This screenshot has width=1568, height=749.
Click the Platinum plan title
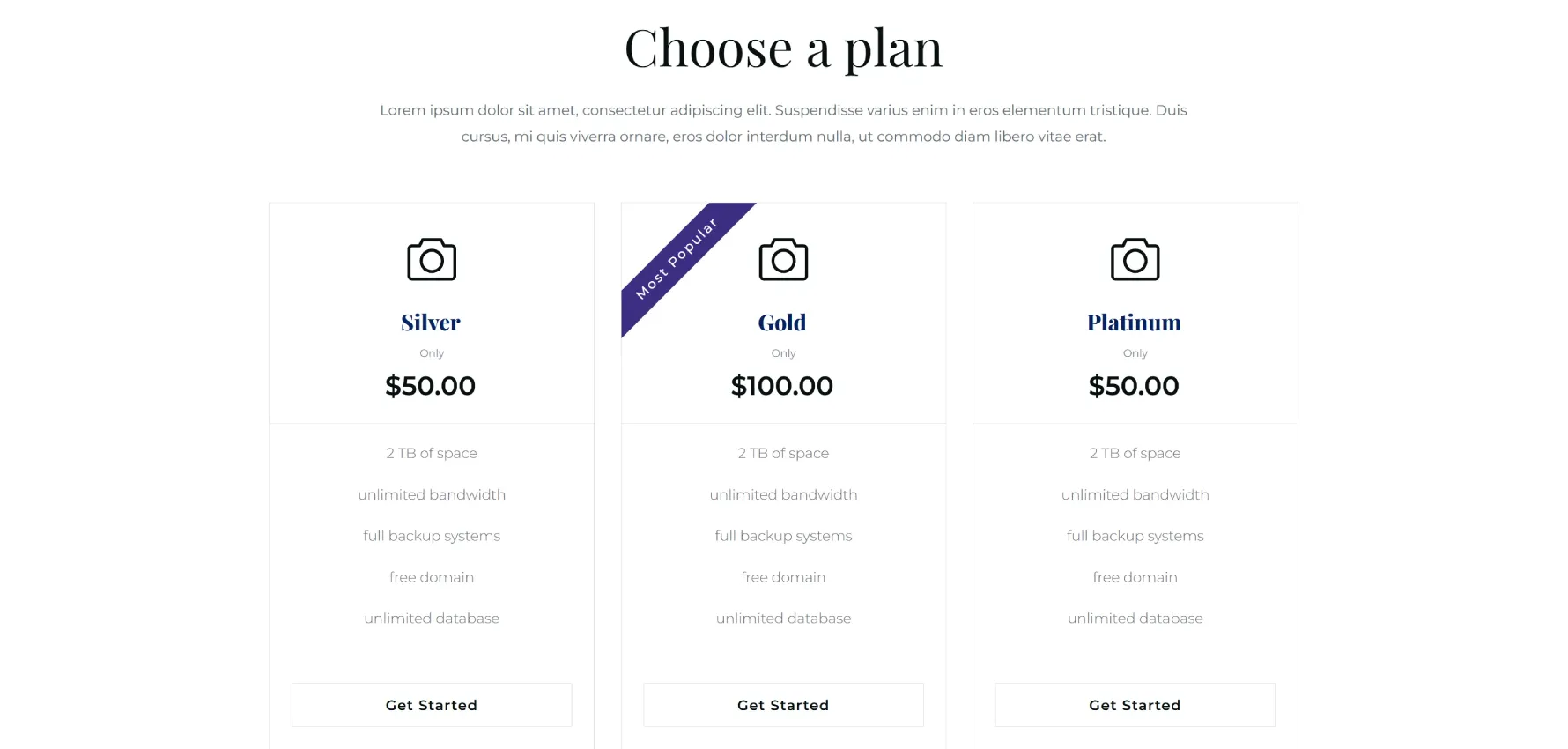[1134, 323]
